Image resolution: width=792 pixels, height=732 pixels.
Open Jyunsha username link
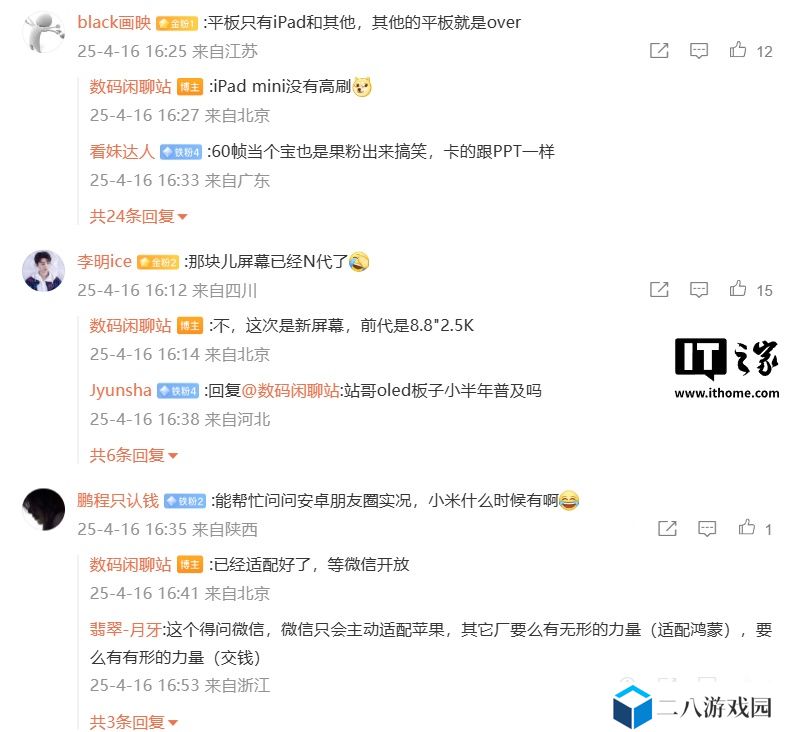121,390
